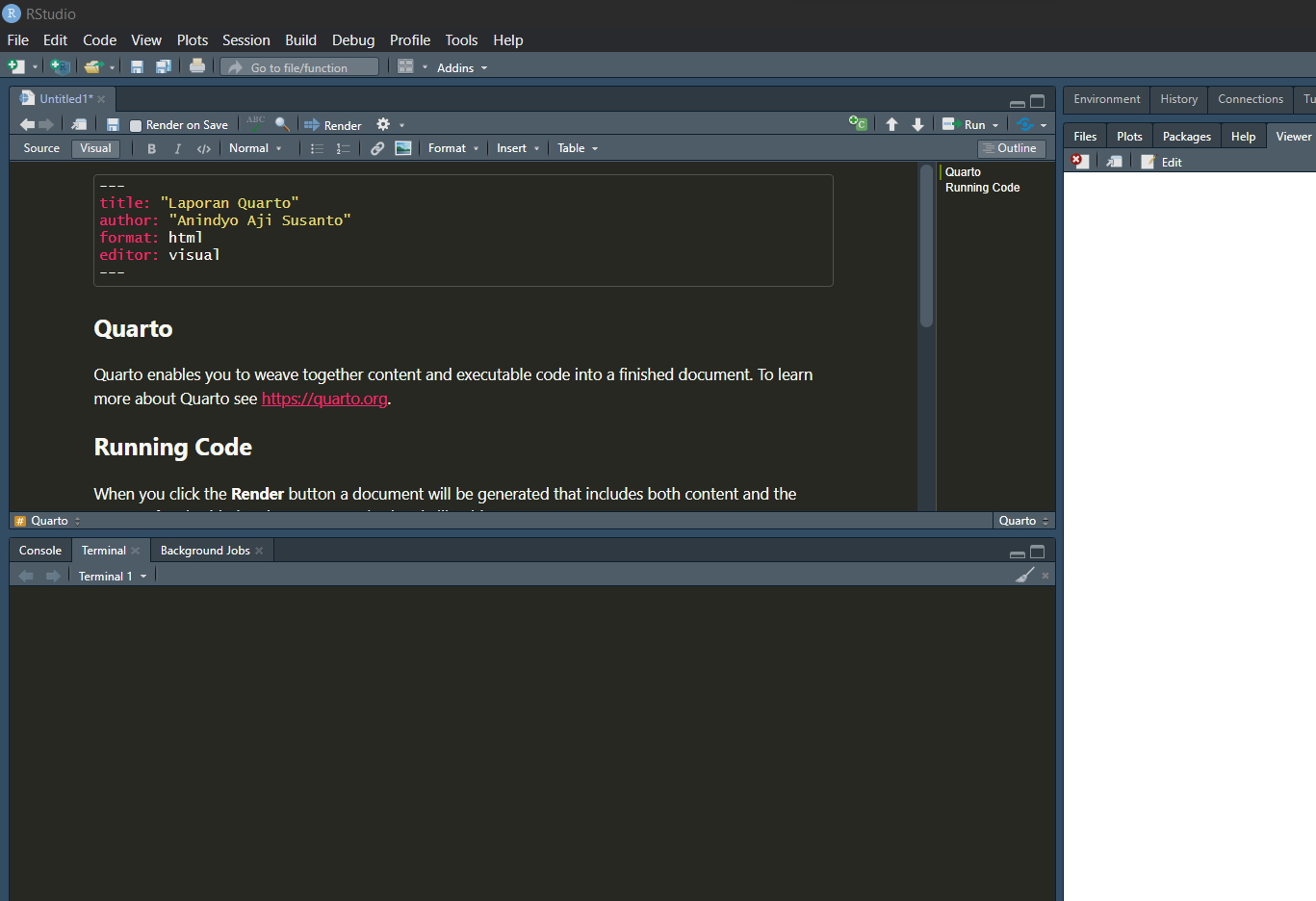This screenshot has height=901, width=1316.
Task: Switch editor to Source mode
Action: [41, 148]
